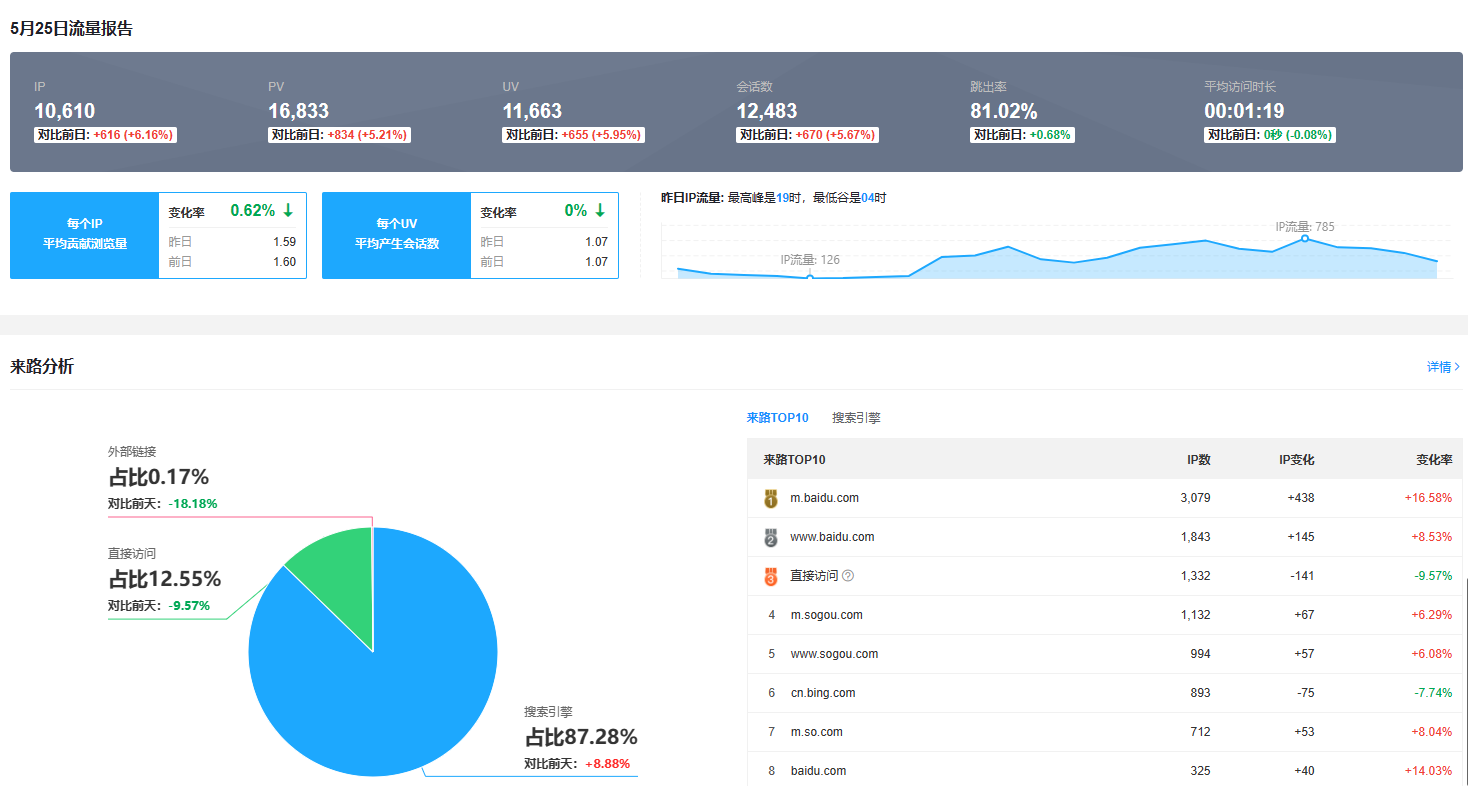The width and height of the screenshot is (1468, 786).
Task: Click the www.baidu.com source entry
Action: coord(832,537)
